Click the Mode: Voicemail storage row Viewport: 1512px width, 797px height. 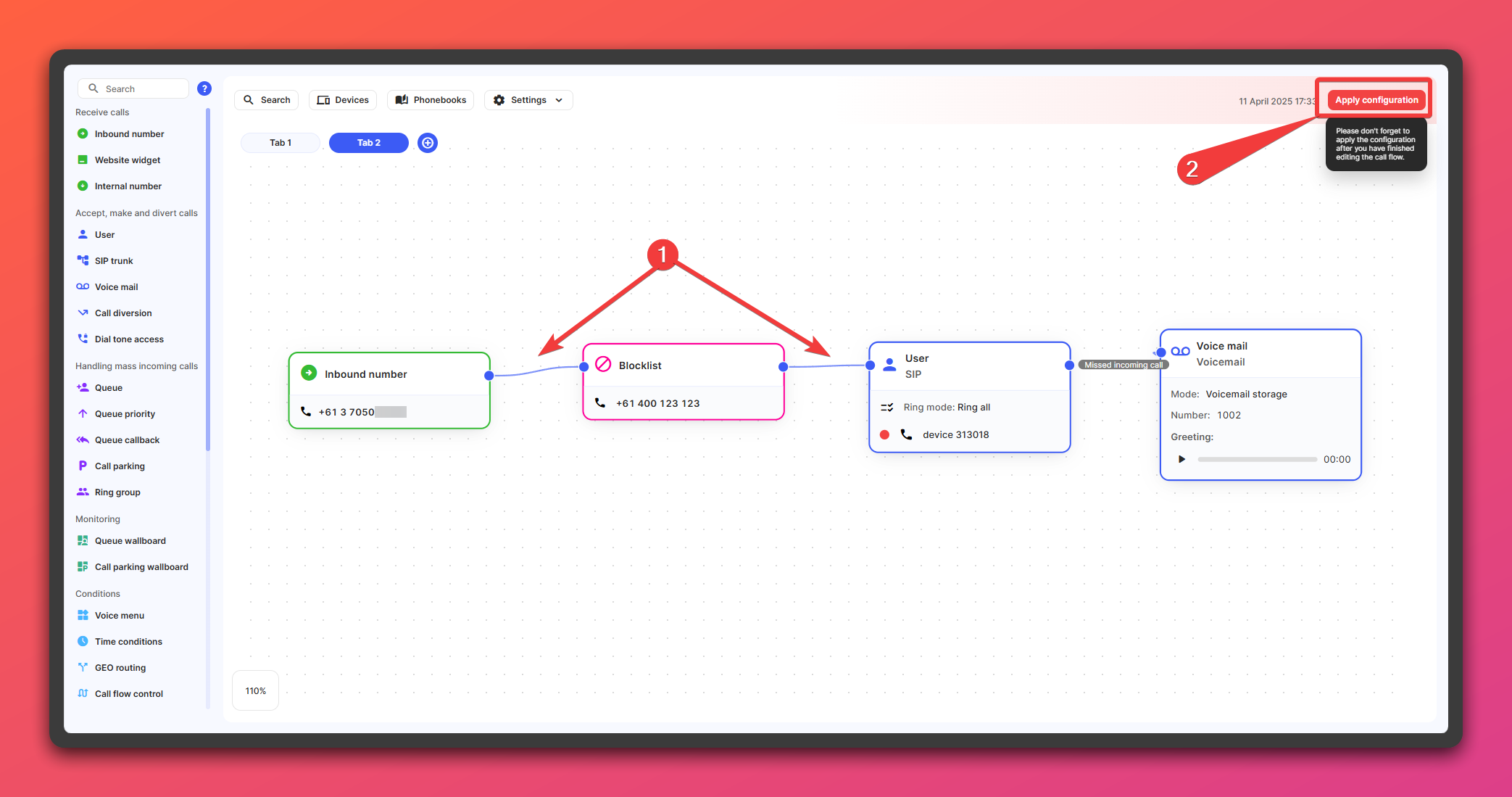click(1229, 394)
